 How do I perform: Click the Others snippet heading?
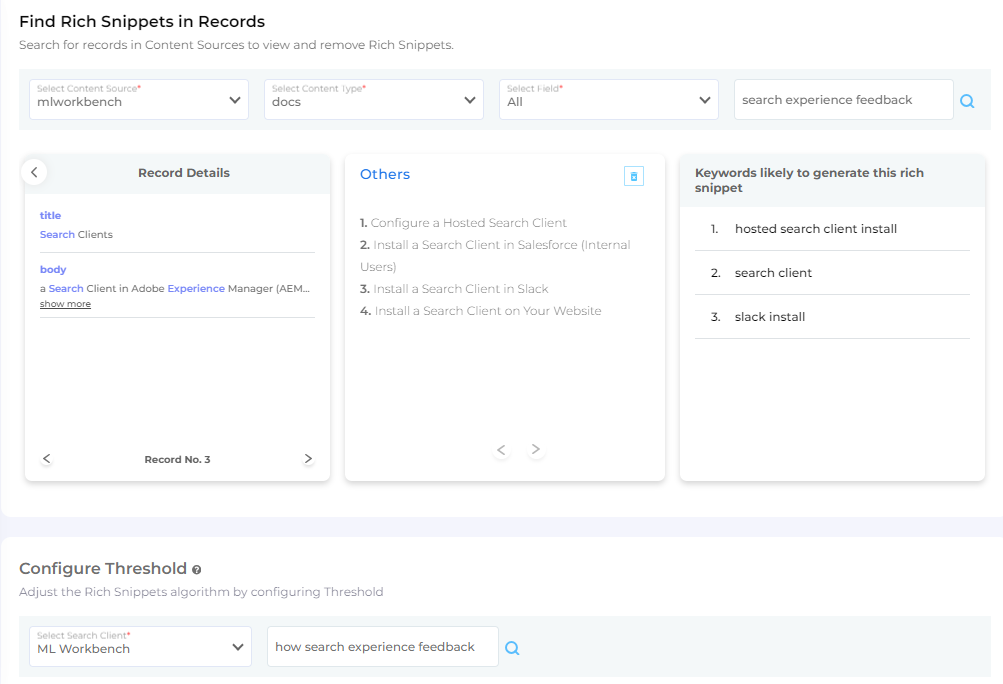pyautogui.click(x=385, y=174)
